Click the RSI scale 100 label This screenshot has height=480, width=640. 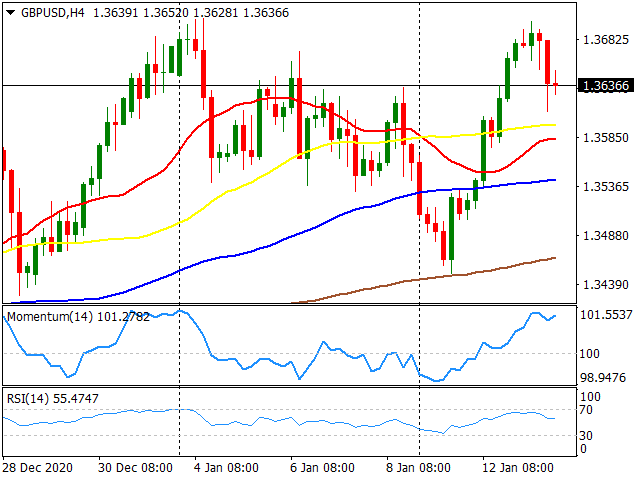(590, 396)
